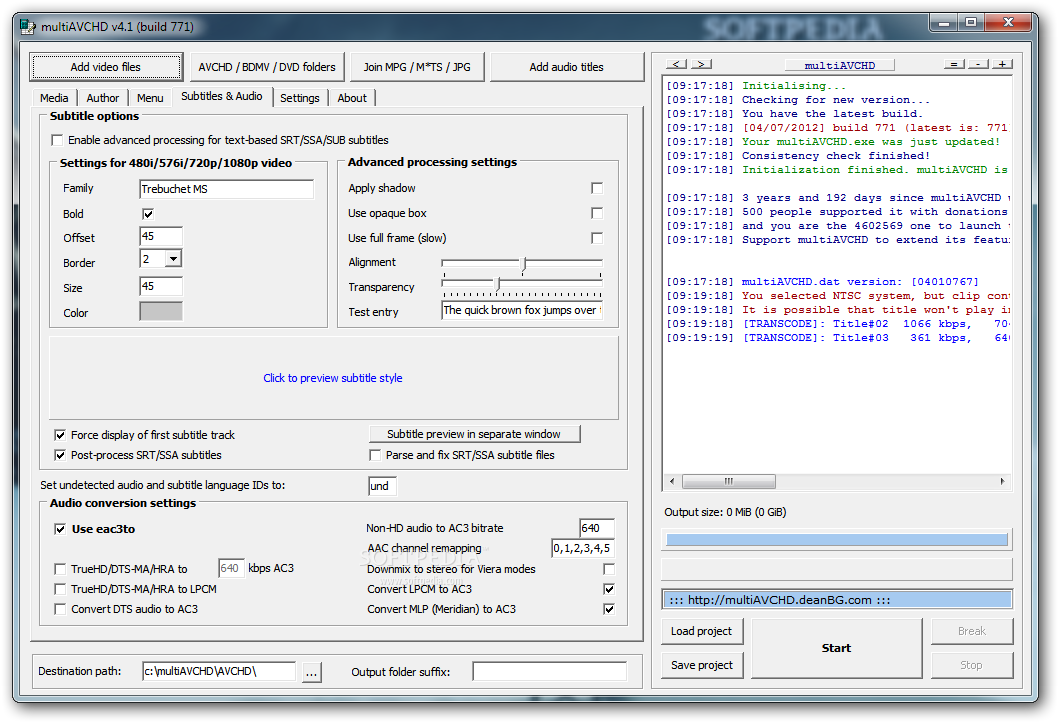This screenshot has height=723, width=1059.
Task: Enable TrueHD/DTS-MA/HRA to kbps AC3
Action: (x=60, y=569)
